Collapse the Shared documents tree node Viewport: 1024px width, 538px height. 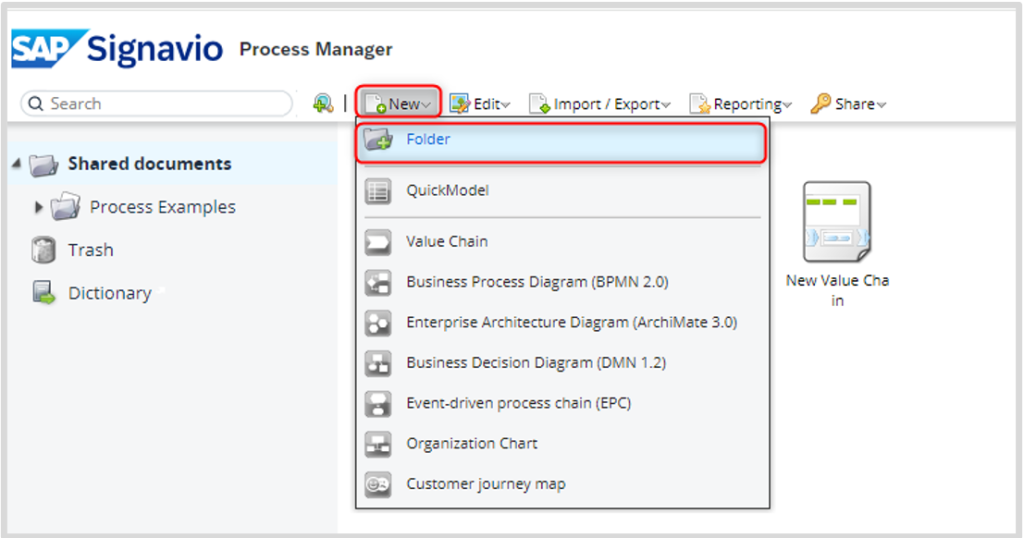coord(16,163)
